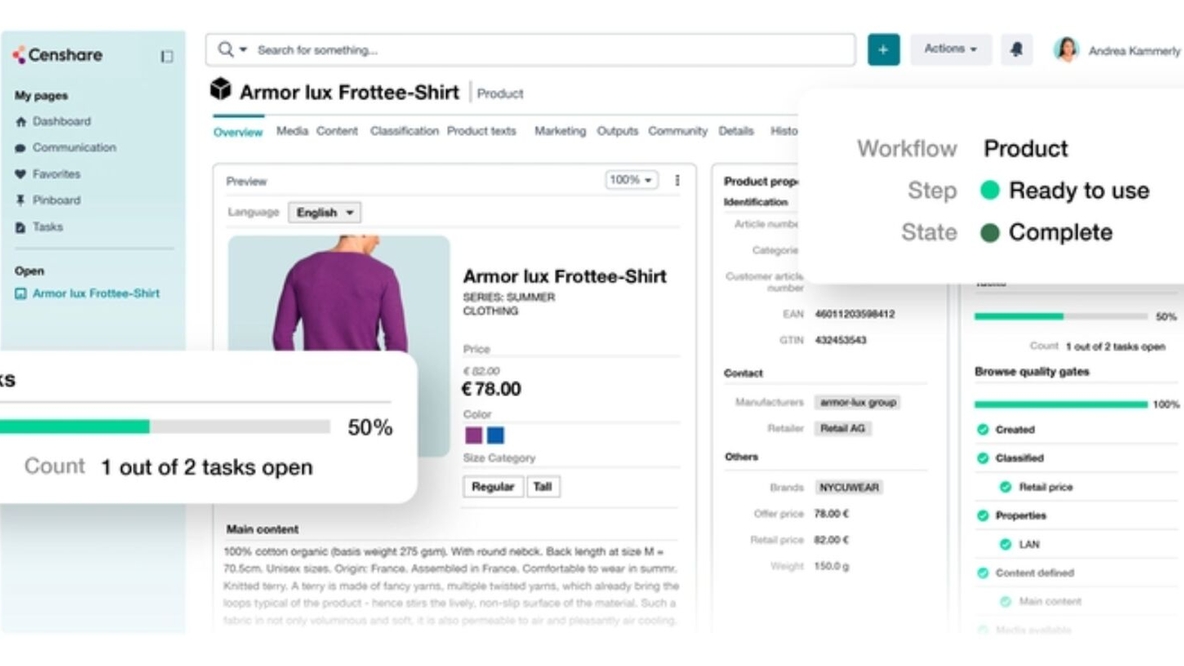
Task: Click the Weight 150.0 g value
Action: [831, 566]
